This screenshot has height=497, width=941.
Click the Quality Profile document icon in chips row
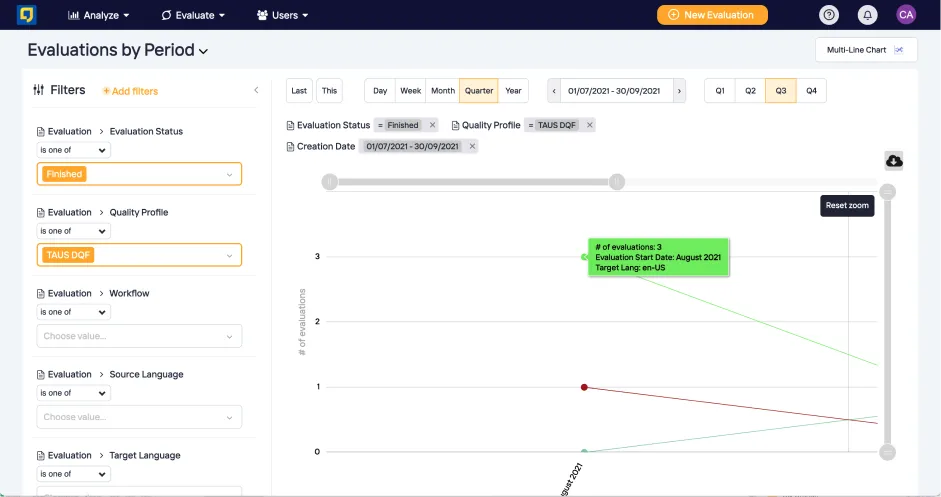[x=455, y=125]
